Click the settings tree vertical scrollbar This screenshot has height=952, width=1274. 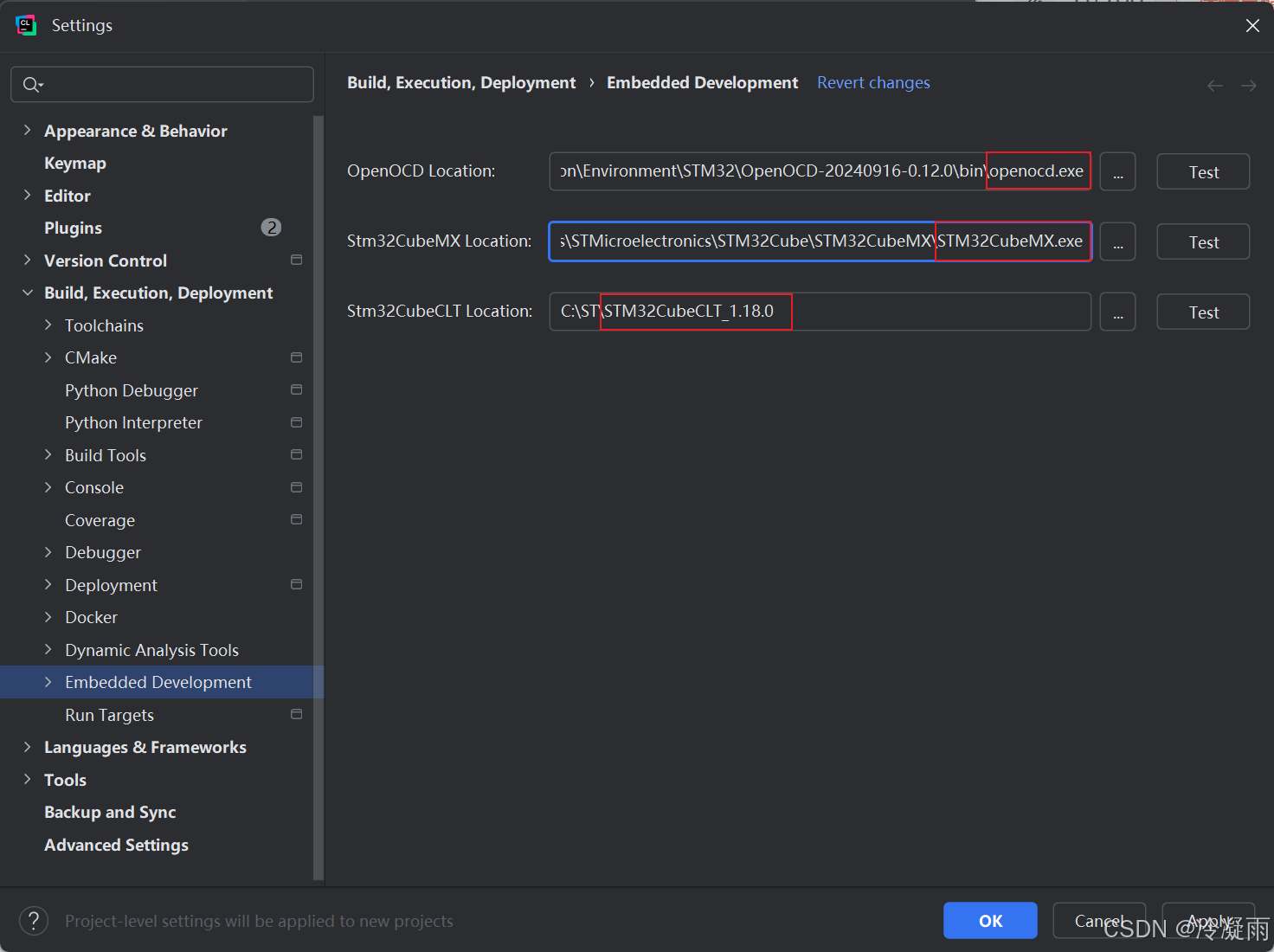tap(318, 498)
